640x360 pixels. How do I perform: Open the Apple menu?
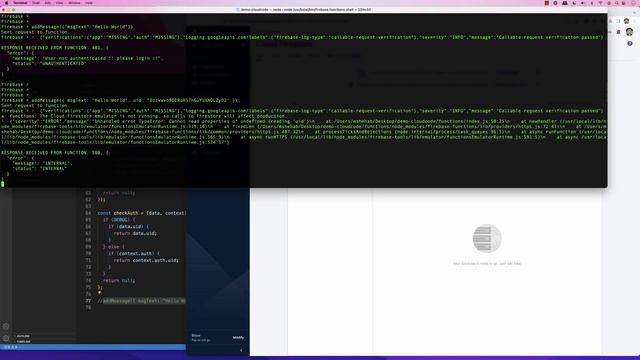coord(6,3)
